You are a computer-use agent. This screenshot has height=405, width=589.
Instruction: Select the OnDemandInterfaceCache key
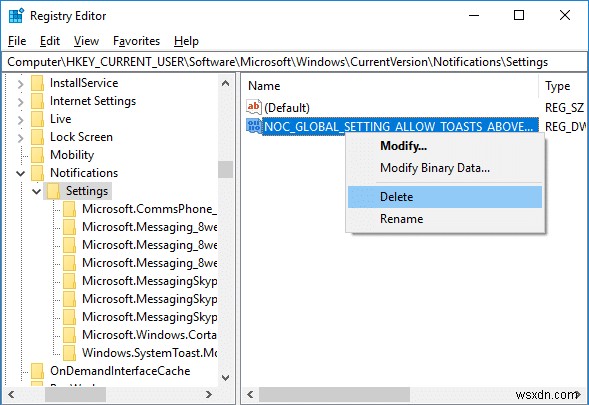[120, 371]
